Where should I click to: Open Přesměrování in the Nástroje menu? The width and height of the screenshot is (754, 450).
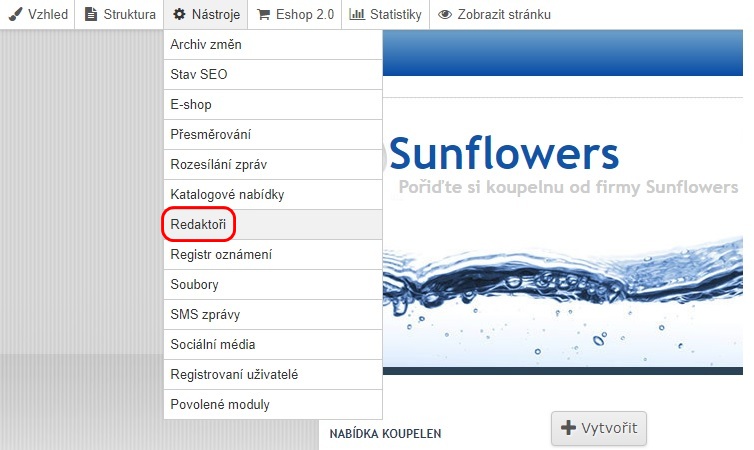(273, 135)
